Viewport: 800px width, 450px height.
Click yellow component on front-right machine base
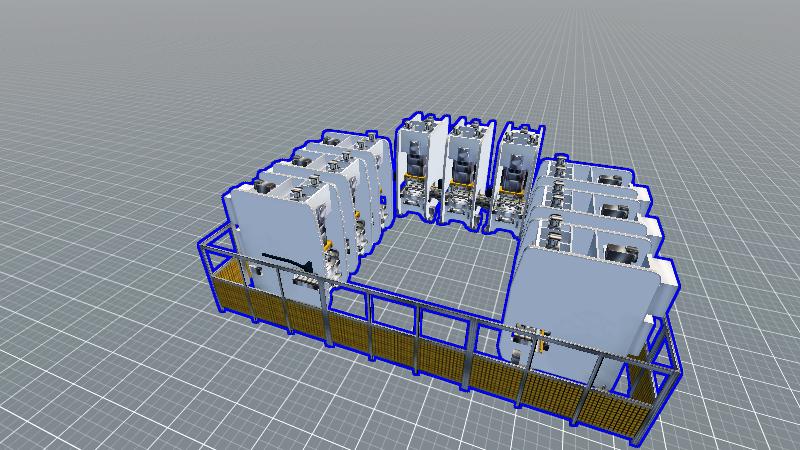click(x=543, y=345)
